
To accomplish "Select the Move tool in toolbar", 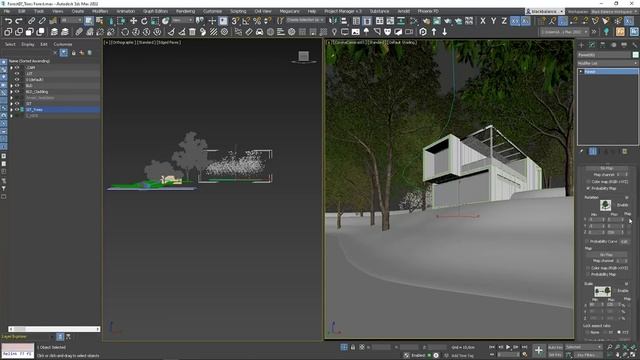I will click(x=133, y=20).
